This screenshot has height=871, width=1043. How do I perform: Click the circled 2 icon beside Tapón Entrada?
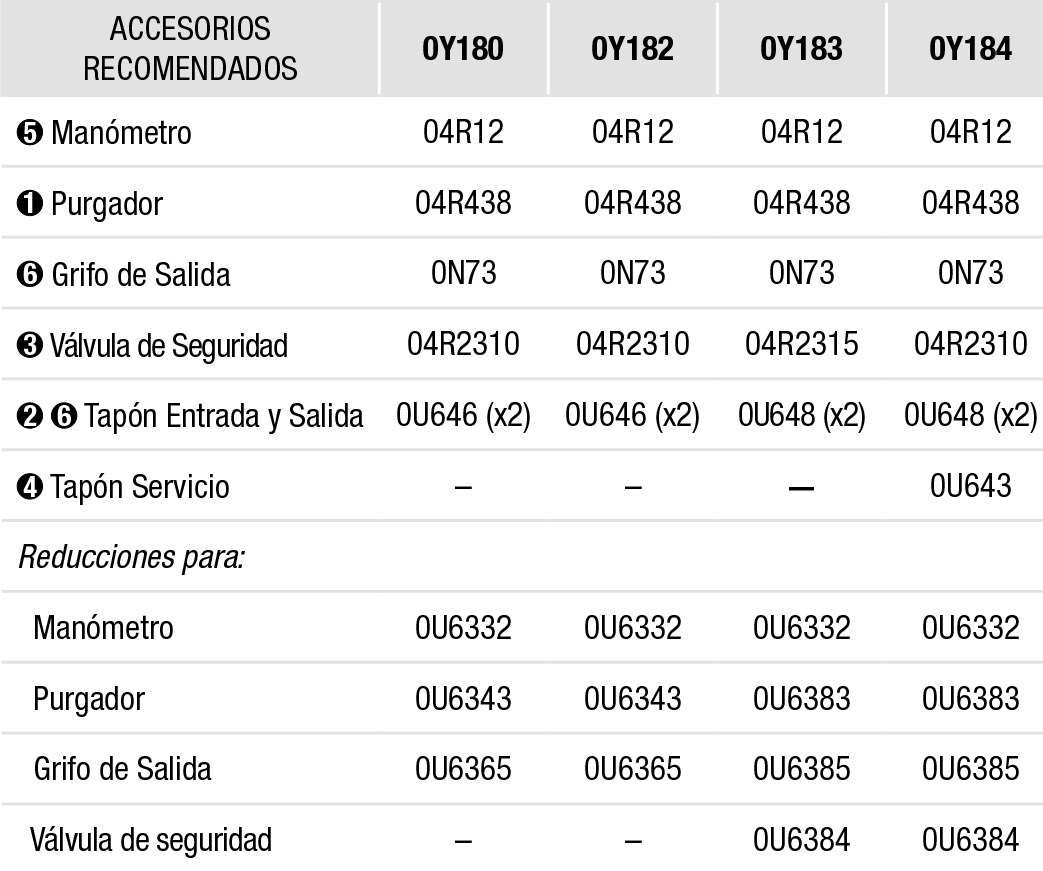click(x=29, y=417)
